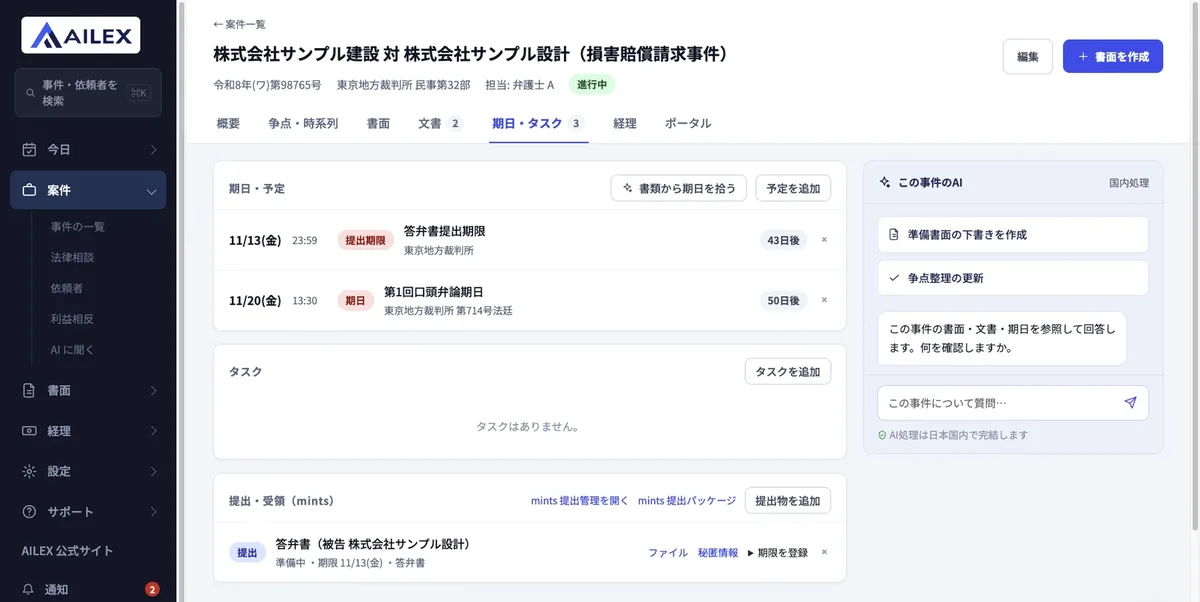
Task: Expand the 設定 sidebar chevron
Action: point(153,471)
